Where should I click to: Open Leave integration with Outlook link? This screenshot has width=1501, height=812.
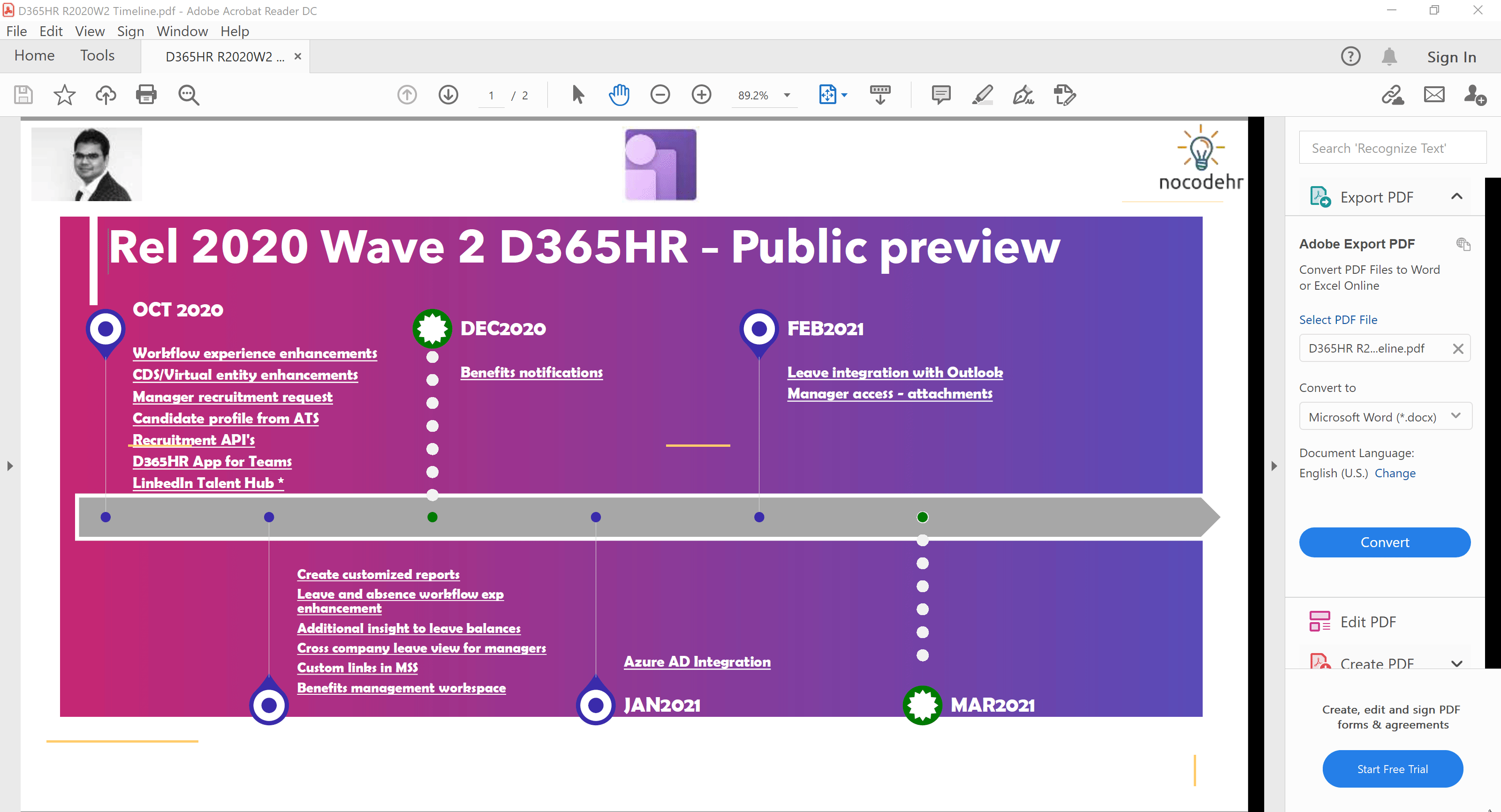click(895, 372)
